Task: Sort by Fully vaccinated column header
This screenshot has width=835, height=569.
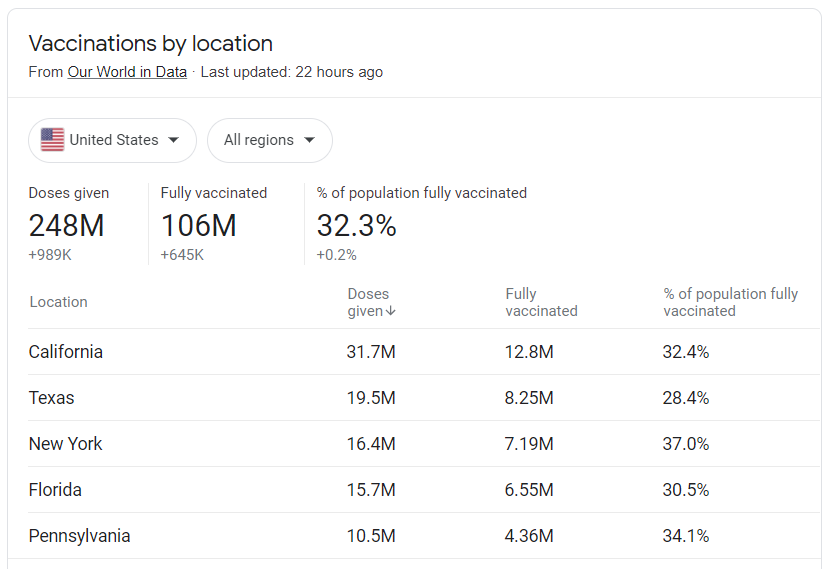Action: click(541, 302)
